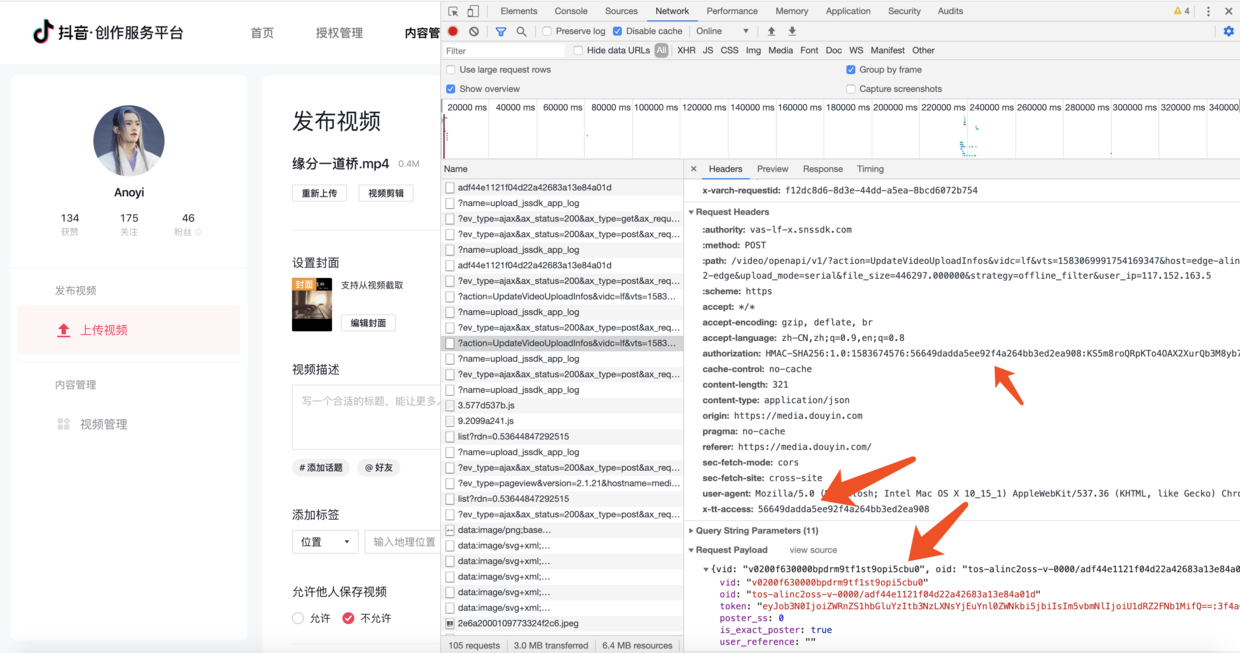This screenshot has width=1240, height=653.
Task: Switch to the Elements tab
Action: (519, 11)
